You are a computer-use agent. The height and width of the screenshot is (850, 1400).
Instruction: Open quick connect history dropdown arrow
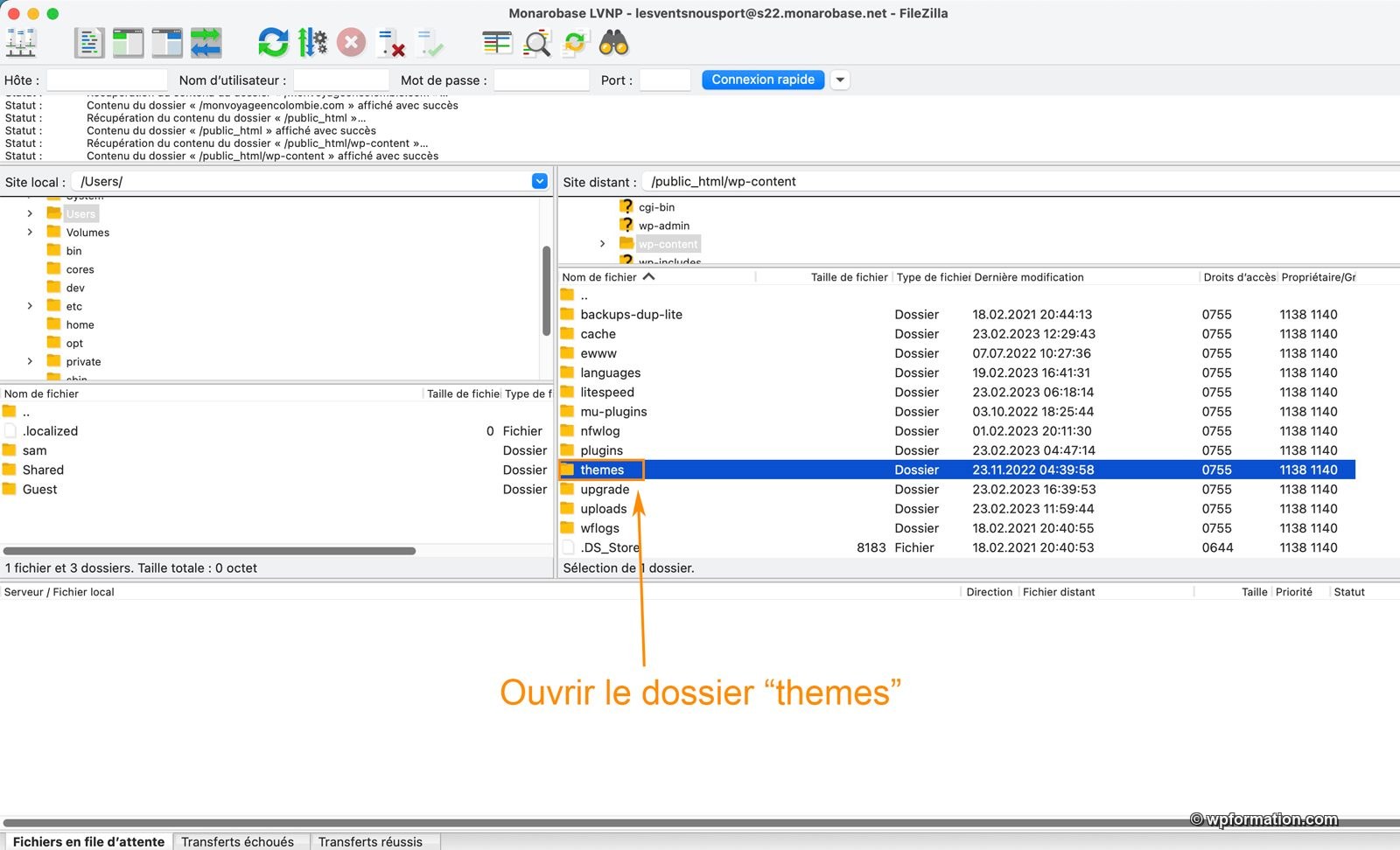coord(840,80)
